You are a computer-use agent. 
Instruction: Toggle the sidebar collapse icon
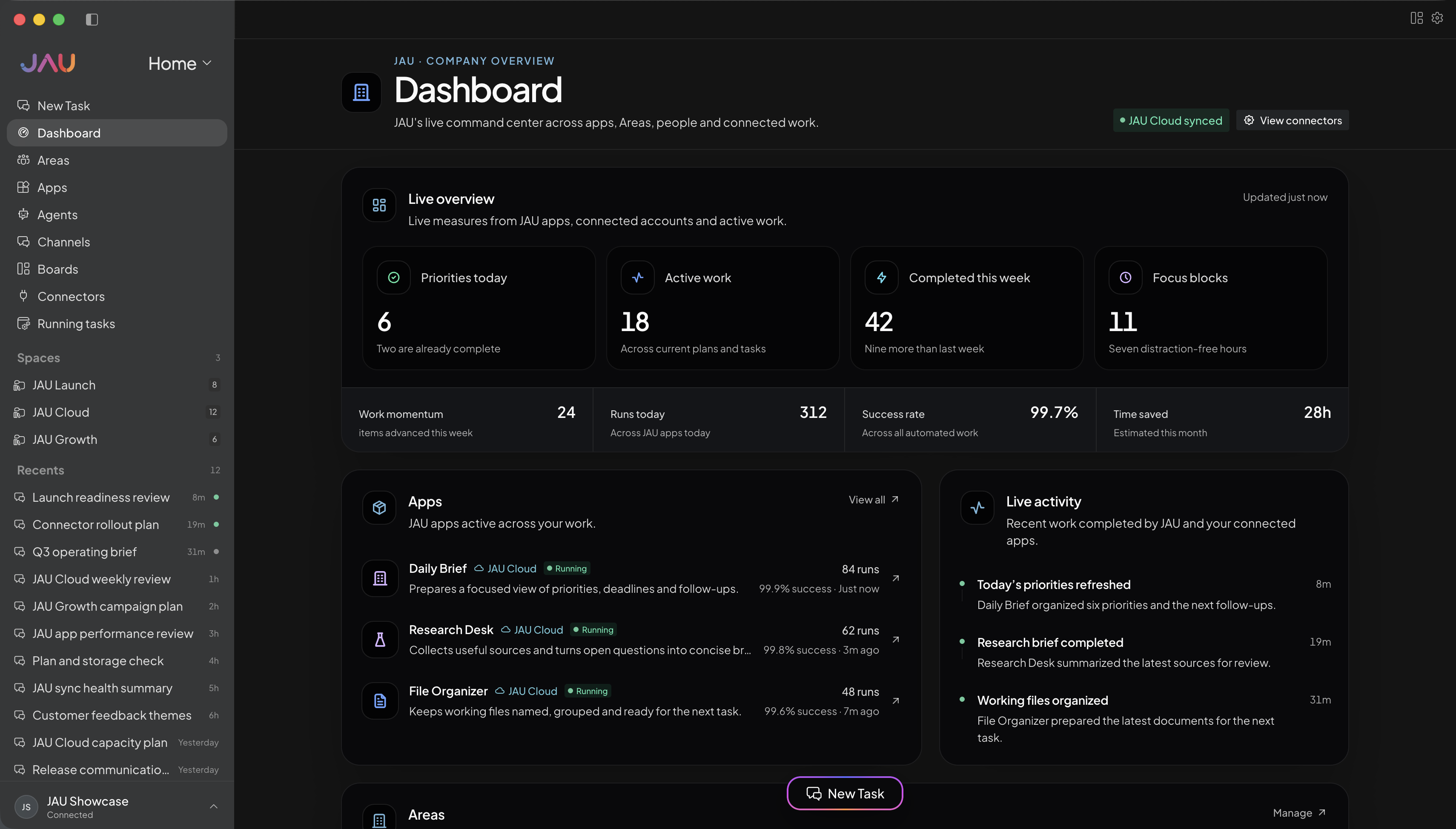tap(92, 19)
